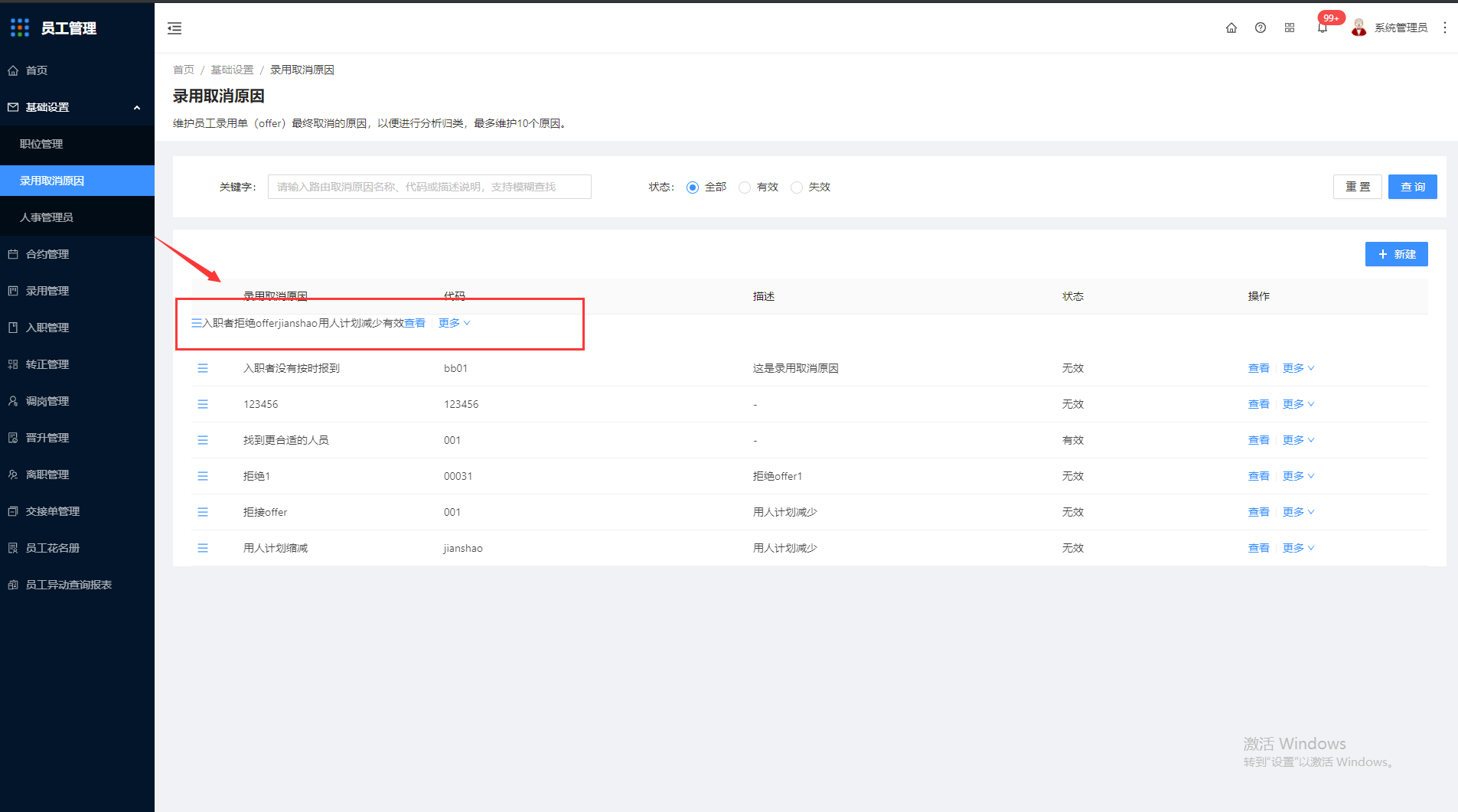Image resolution: width=1458 pixels, height=812 pixels.
Task: Click 查看 link for 入职者没有按时报到
Action: coord(1259,368)
